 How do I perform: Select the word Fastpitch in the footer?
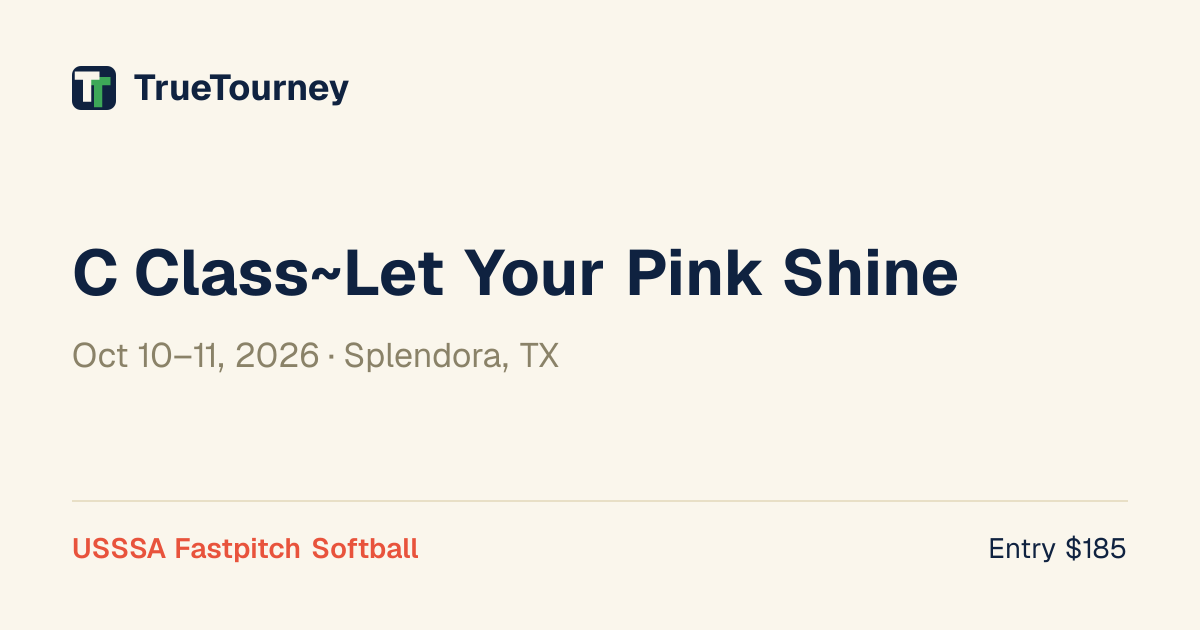[x=238, y=549]
